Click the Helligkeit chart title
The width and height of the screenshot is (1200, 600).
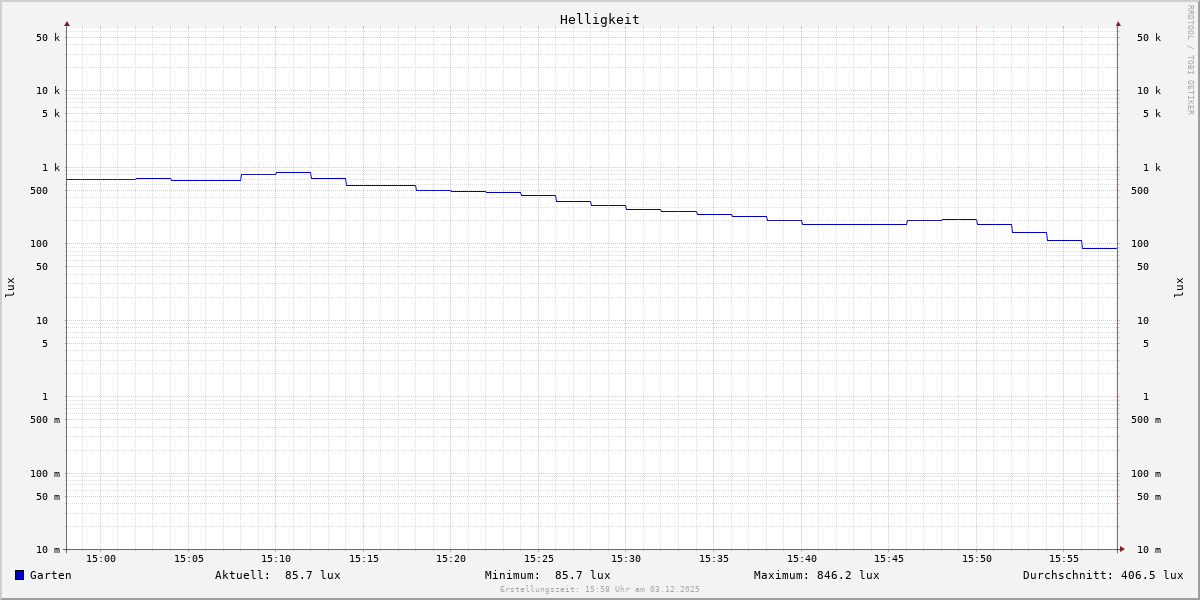tap(599, 19)
